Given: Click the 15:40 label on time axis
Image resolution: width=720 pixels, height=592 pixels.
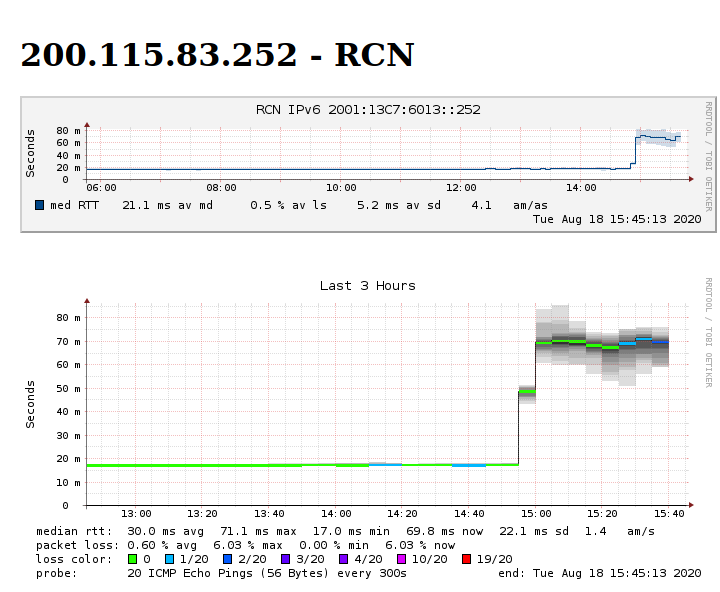Looking at the screenshot, I should (669, 514).
